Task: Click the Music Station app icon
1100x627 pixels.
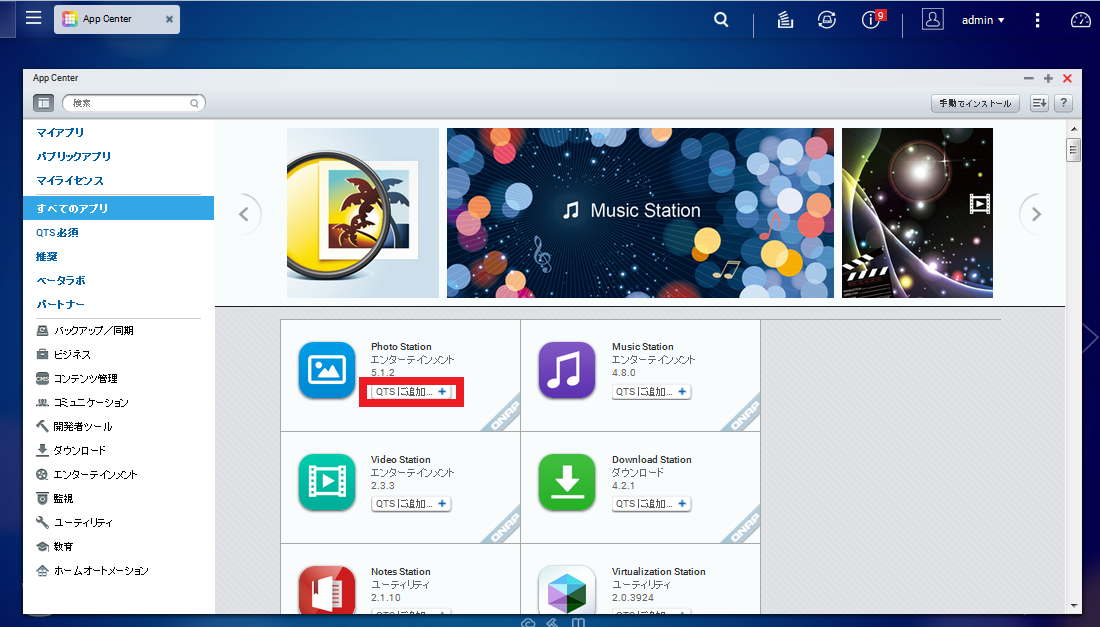Action: [x=567, y=370]
